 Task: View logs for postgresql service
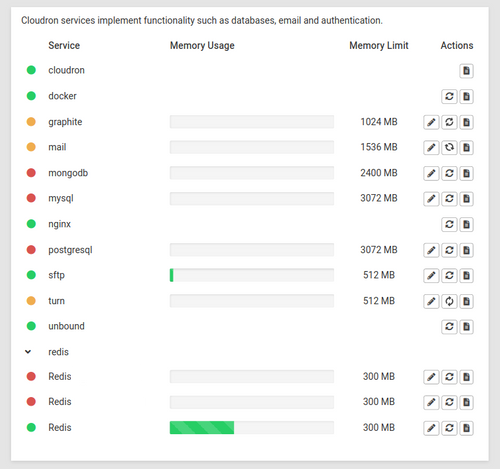tap(466, 250)
